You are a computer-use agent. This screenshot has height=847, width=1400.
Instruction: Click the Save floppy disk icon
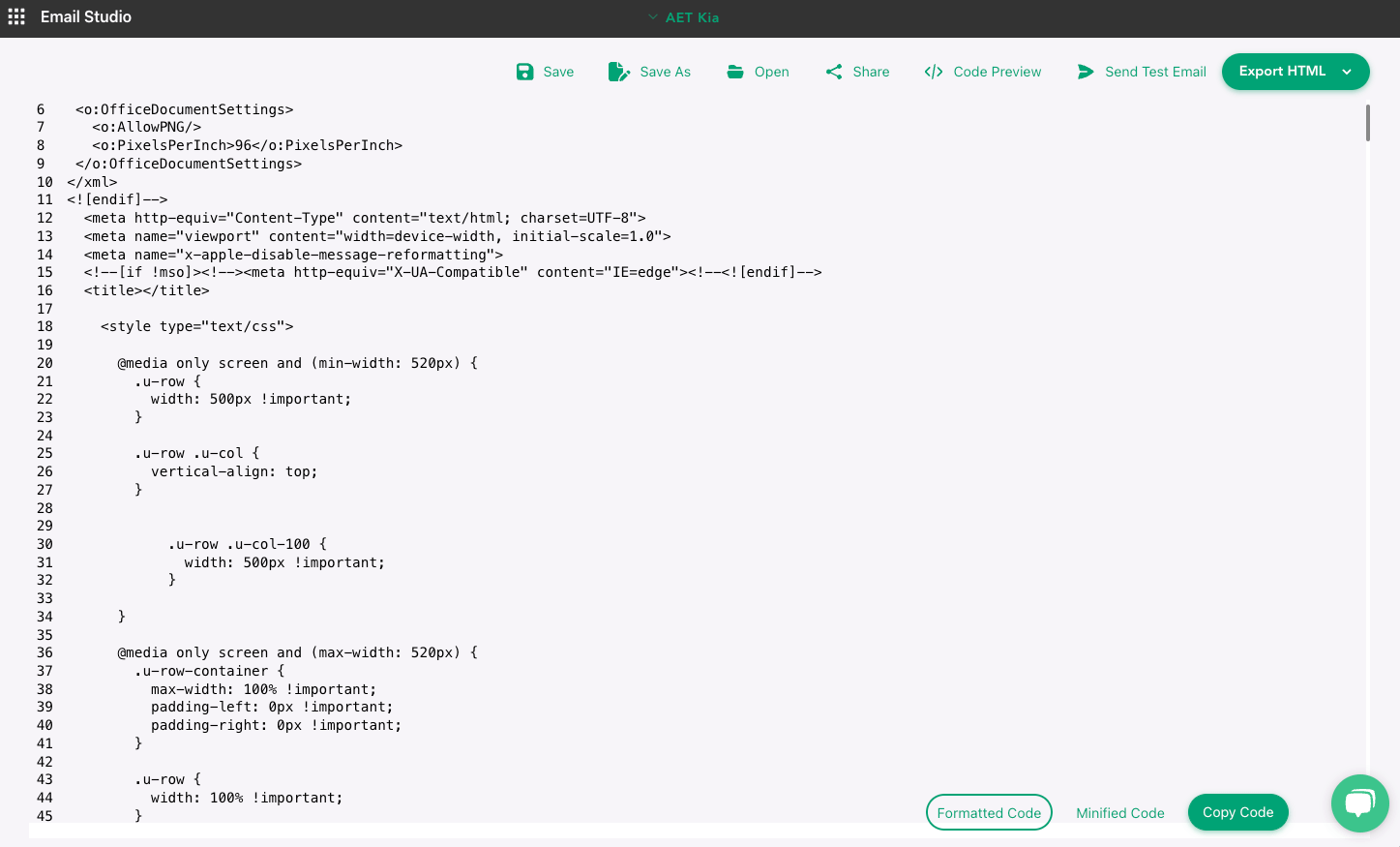(524, 72)
